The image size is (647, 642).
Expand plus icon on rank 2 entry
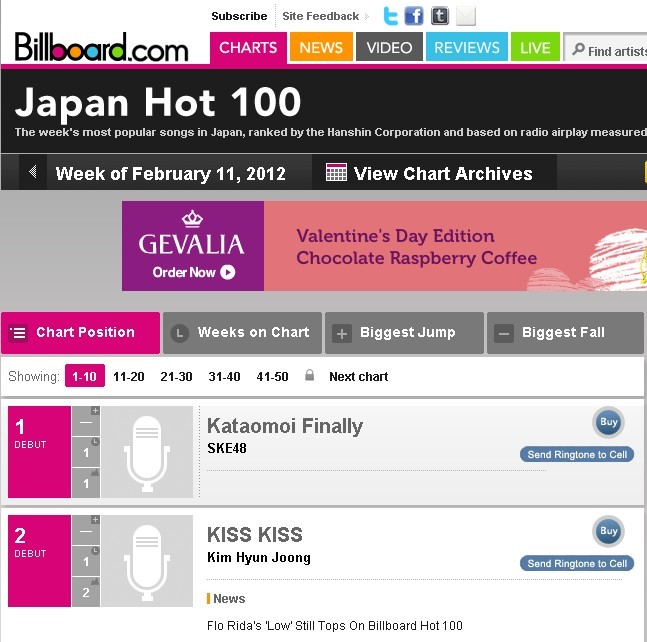pos(95,519)
